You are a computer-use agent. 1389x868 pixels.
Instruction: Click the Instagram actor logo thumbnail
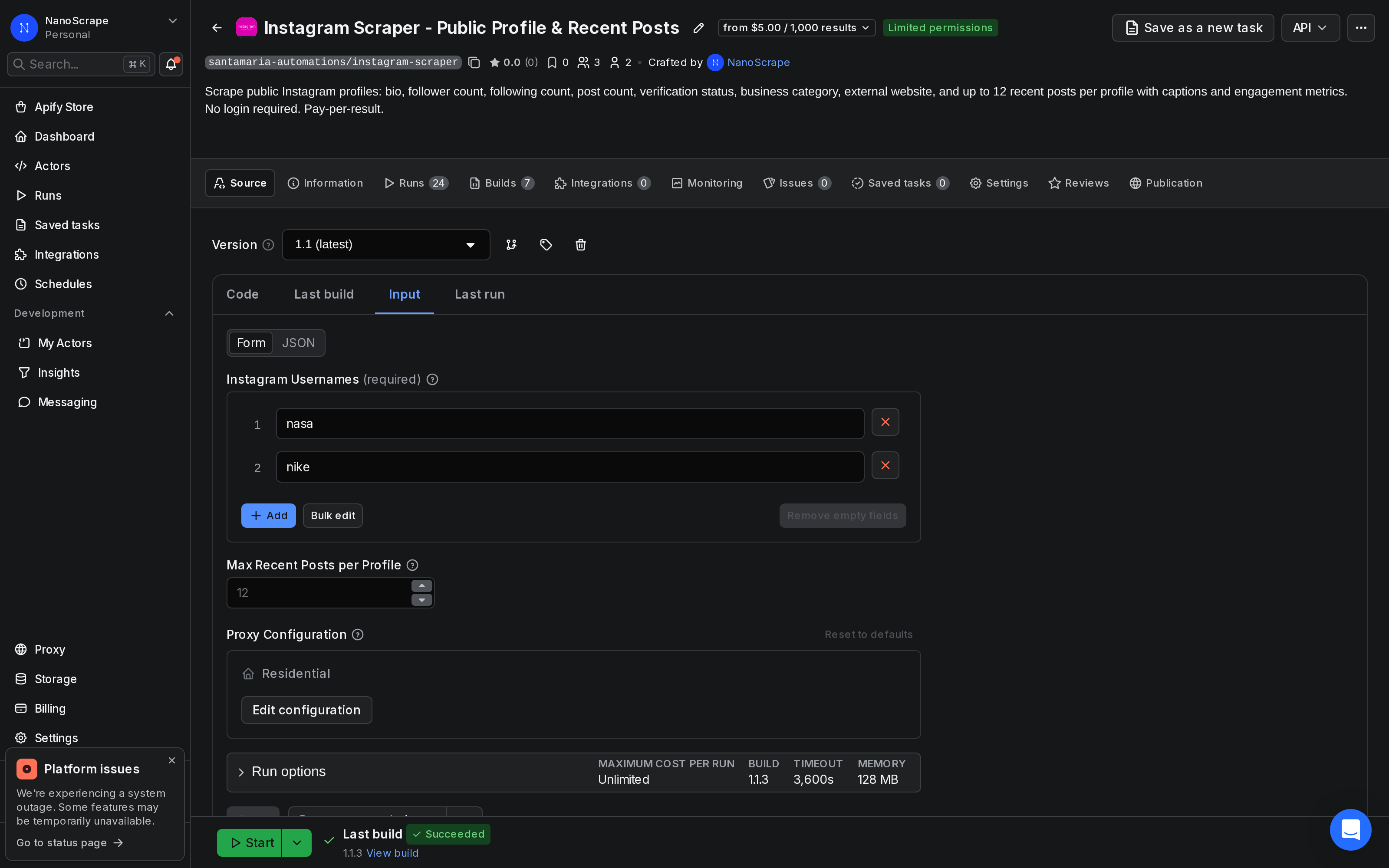pyautogui.click(x=246, y=27)
